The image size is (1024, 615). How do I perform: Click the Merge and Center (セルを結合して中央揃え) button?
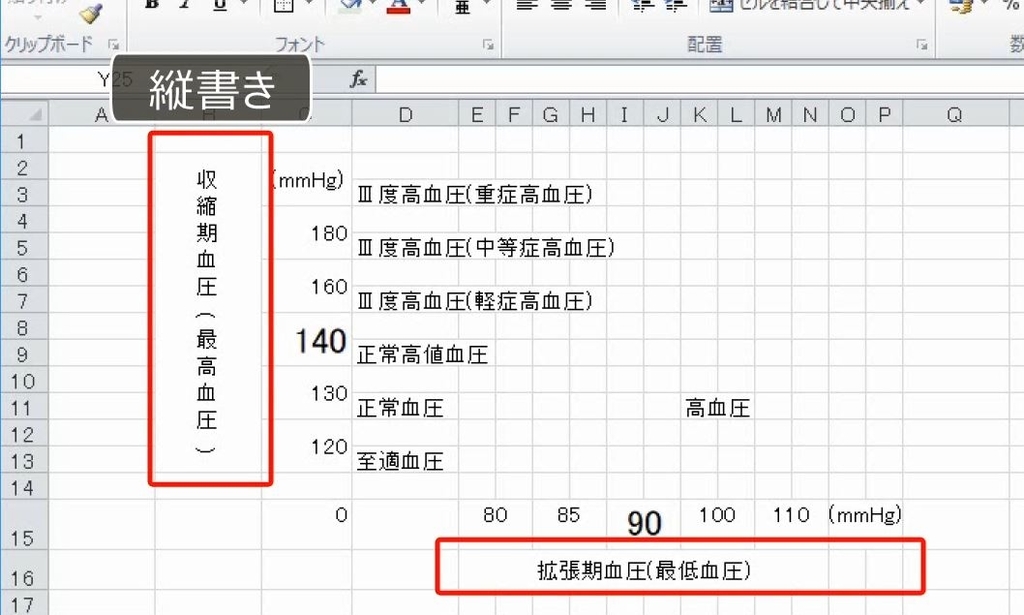(810, 5)
